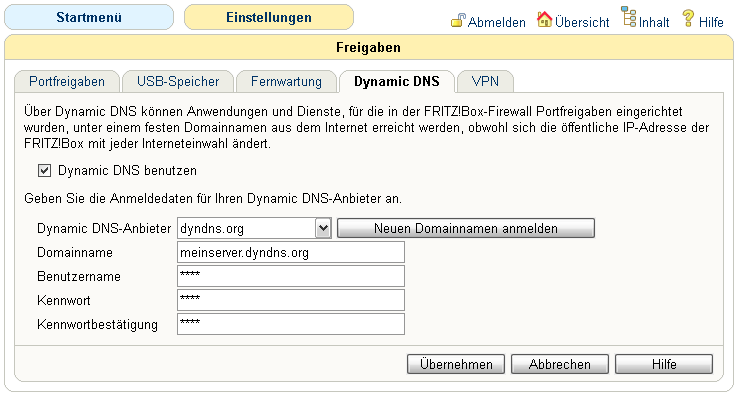738x396 pixels.
Task: Click the Abbrechen button
Action: tap(560, 364)
